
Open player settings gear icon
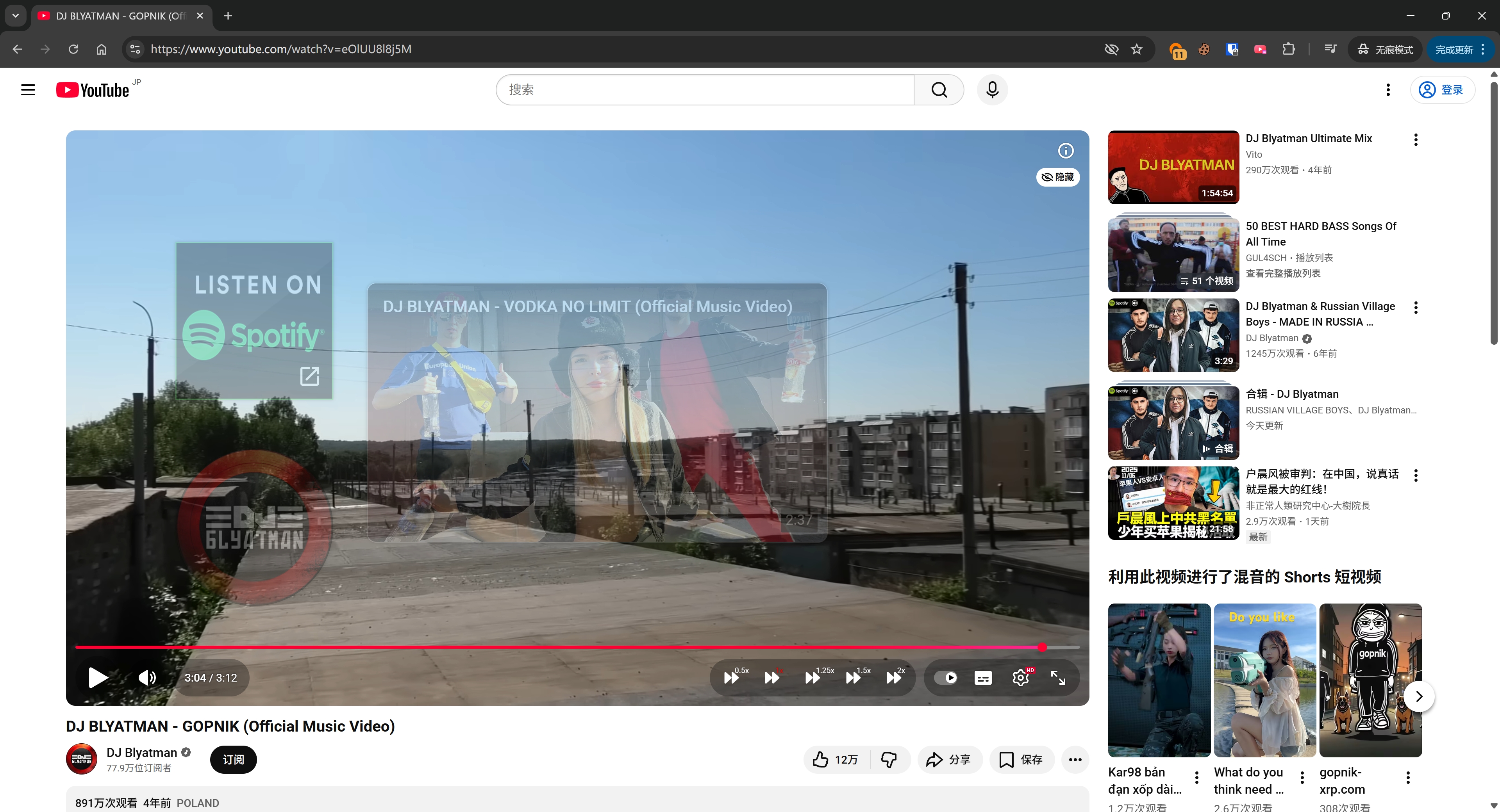coord(1020,678)
